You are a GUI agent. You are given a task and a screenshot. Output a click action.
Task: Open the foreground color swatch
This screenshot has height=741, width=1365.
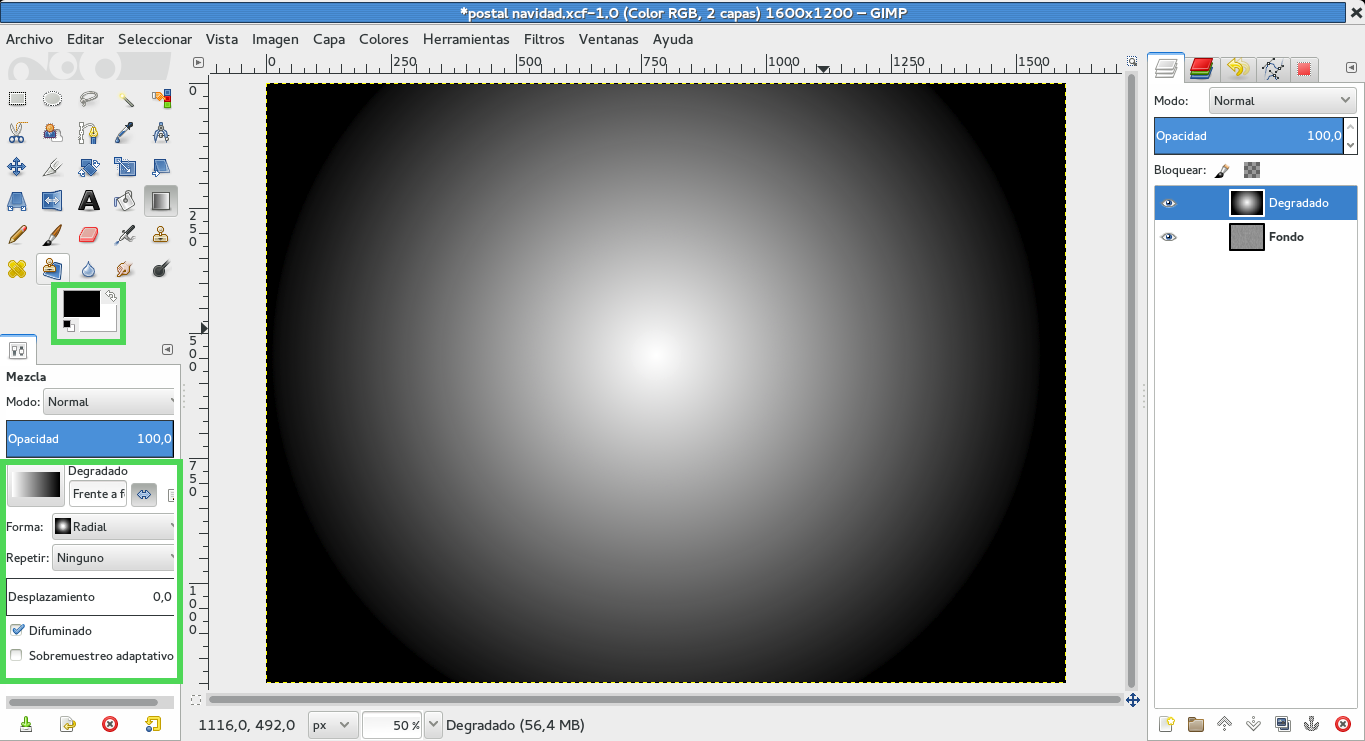tap(80, 305)
